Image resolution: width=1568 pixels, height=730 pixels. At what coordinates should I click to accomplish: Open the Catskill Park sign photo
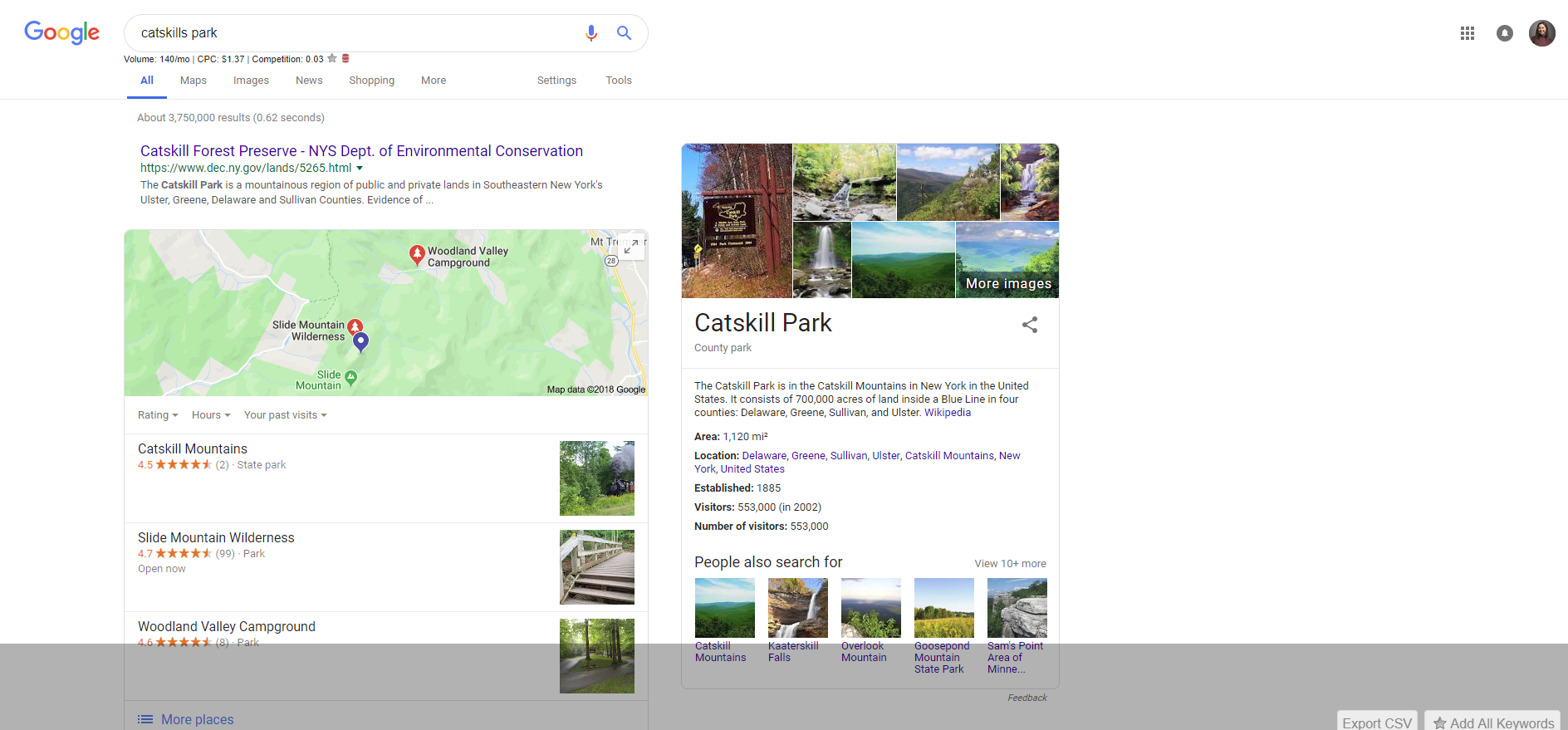coord(737,221)
